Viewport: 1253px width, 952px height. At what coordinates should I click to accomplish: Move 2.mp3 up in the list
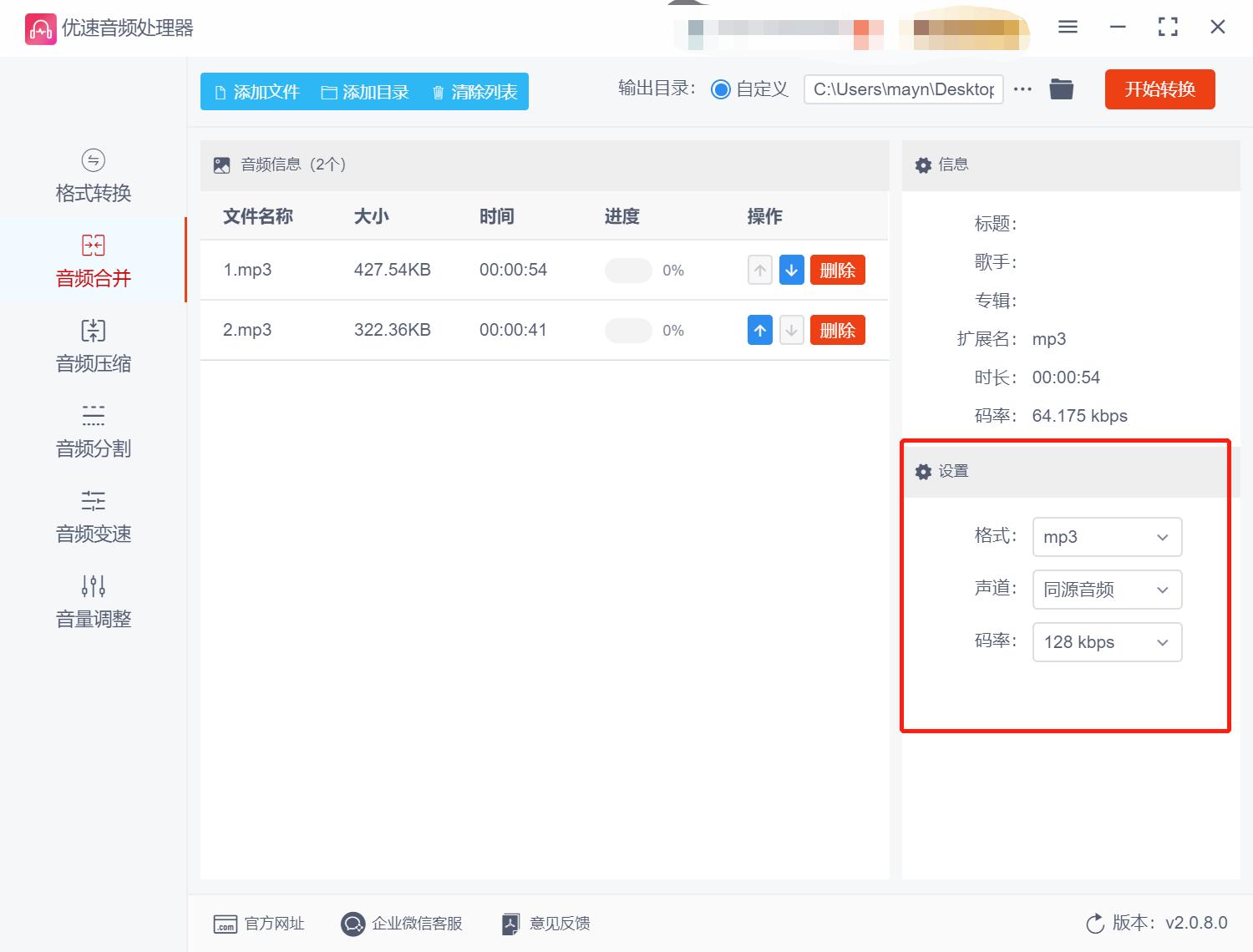[758, 330]
